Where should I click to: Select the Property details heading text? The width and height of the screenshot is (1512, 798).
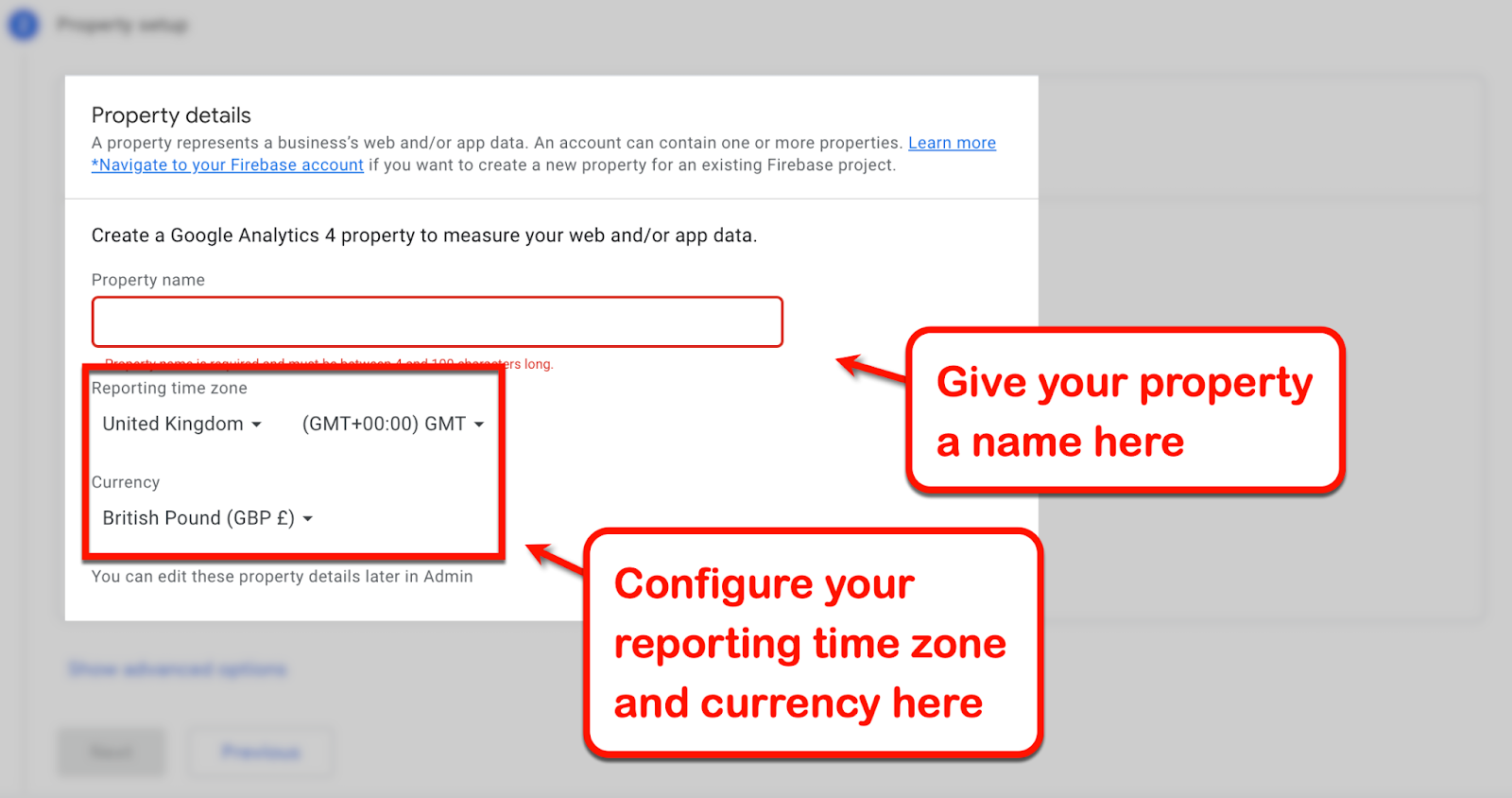(x=171, y=115)
